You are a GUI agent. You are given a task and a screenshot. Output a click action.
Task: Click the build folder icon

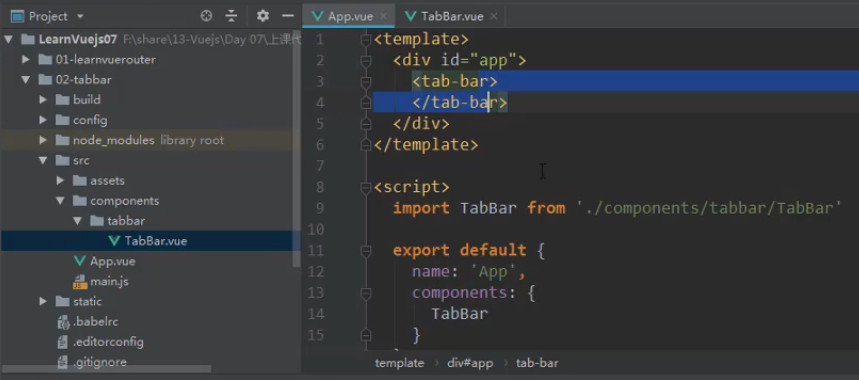pos(62,100)
